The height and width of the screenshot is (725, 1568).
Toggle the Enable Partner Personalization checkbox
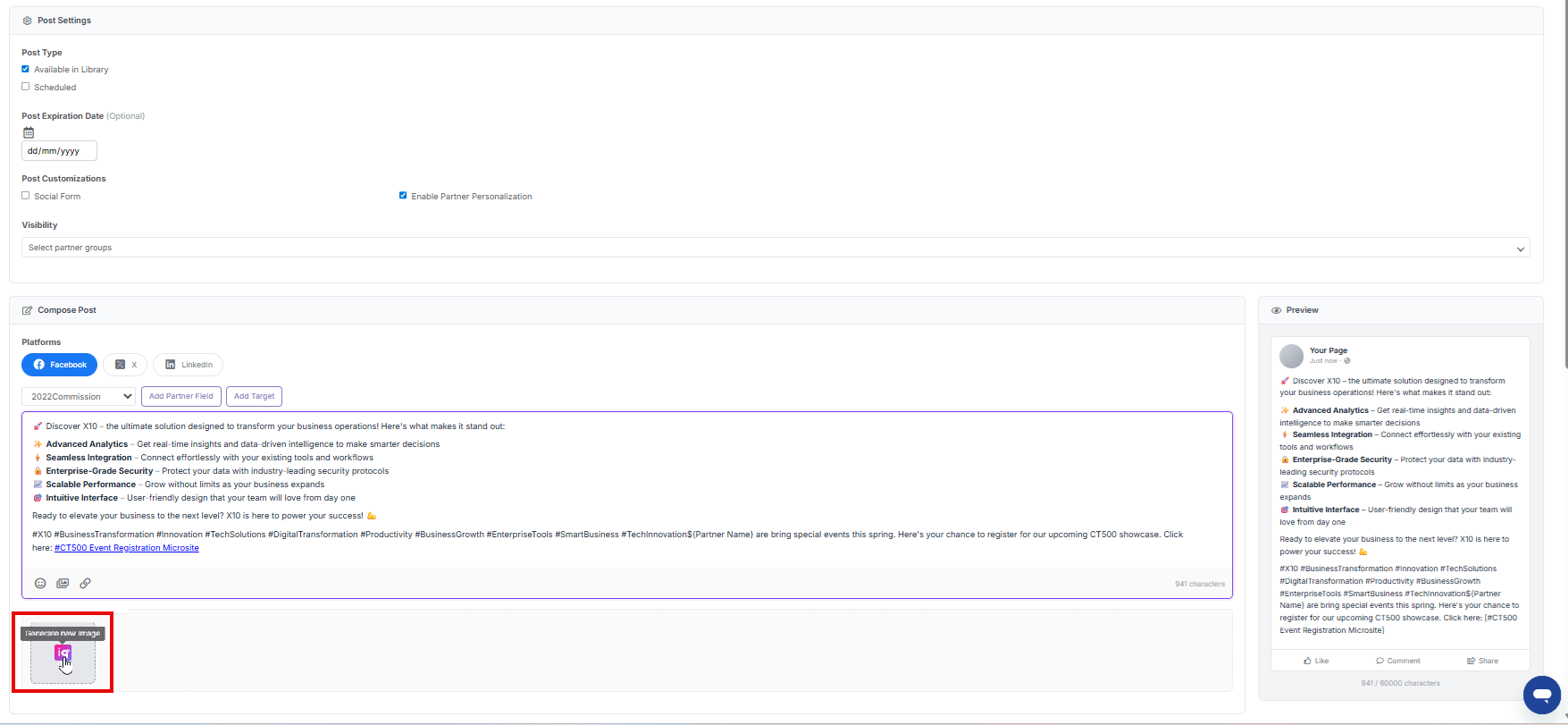point(403,196)
